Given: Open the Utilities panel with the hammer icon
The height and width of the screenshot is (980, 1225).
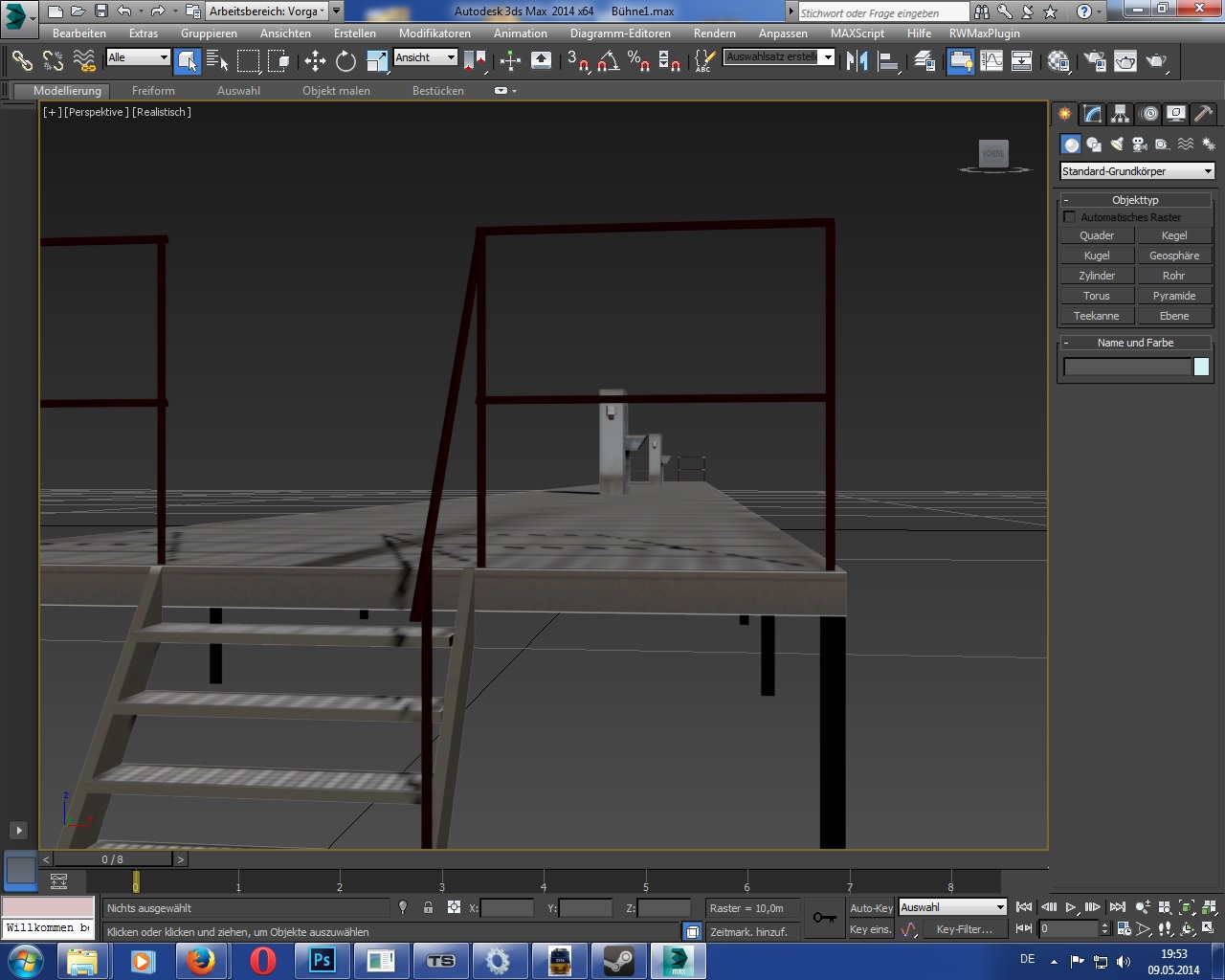Looking at the screenshot, I should click(1203, 114).
